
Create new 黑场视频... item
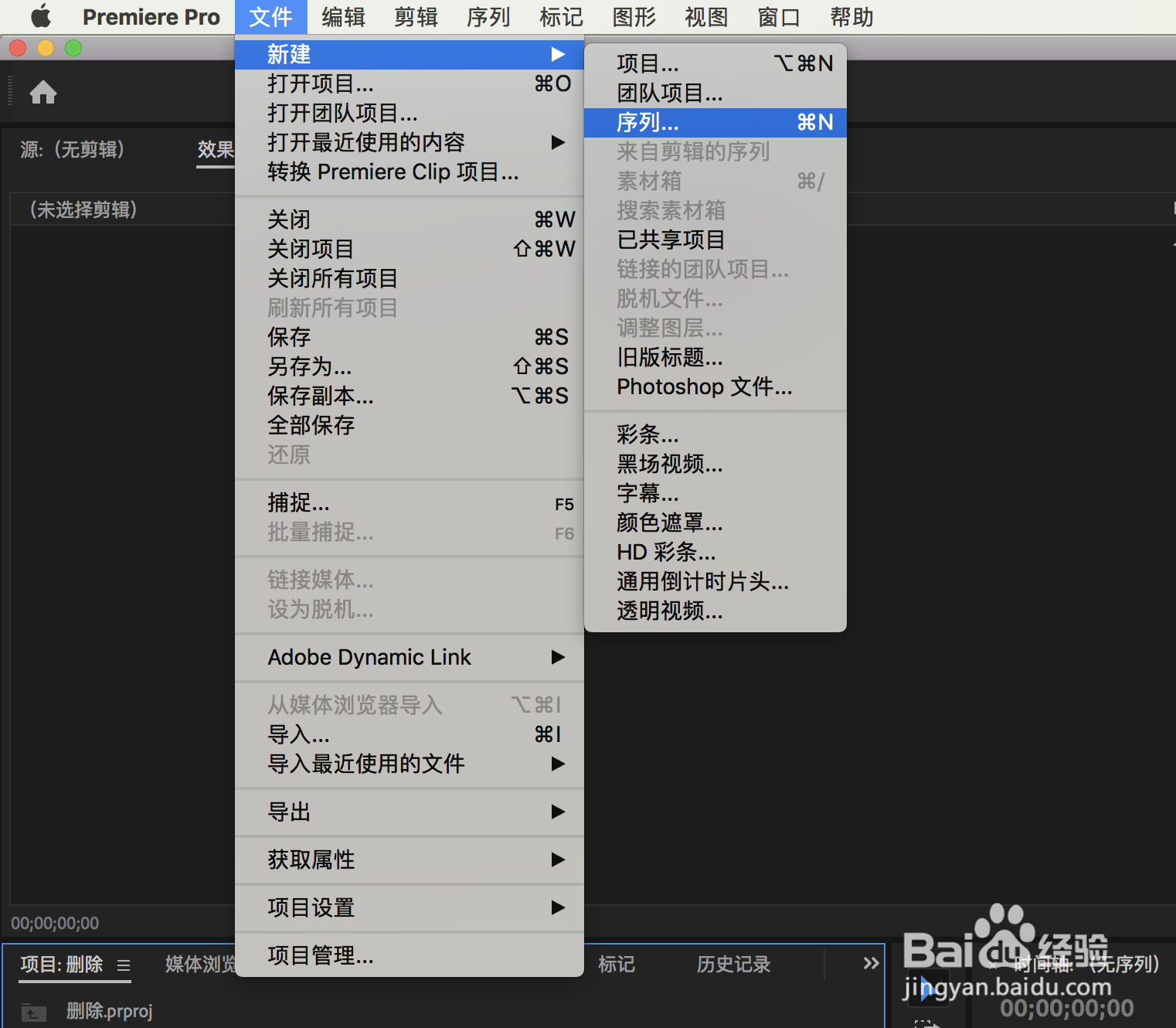tap(715, 464)
